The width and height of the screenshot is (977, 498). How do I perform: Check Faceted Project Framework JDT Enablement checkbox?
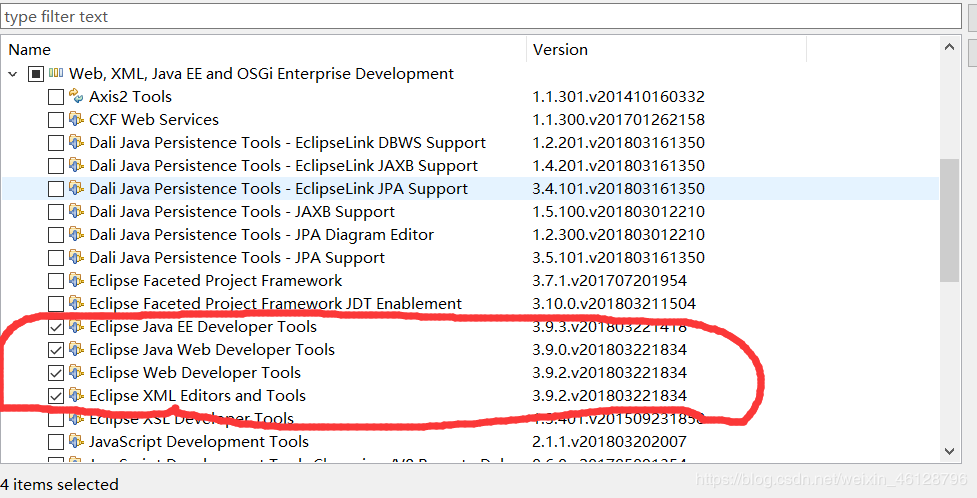tap(56, 305)
